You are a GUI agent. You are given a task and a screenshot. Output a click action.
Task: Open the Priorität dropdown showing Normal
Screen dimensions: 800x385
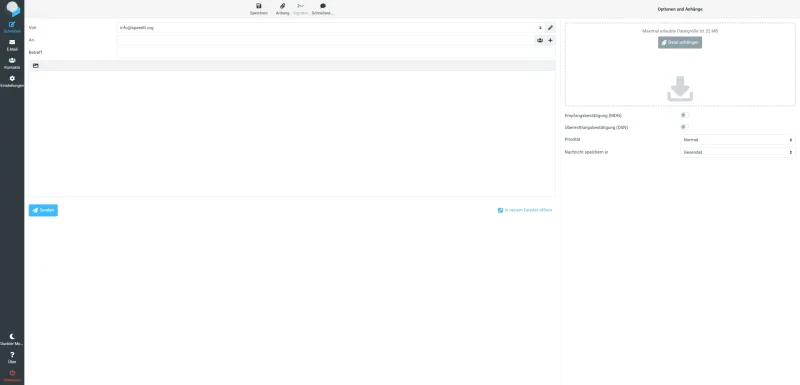click(x=738, y=140)
